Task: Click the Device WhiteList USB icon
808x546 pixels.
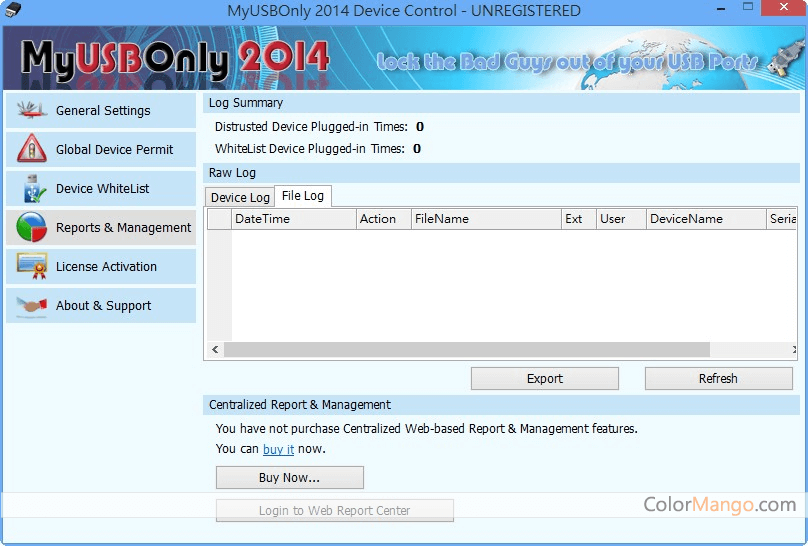Action: (31, 189)
